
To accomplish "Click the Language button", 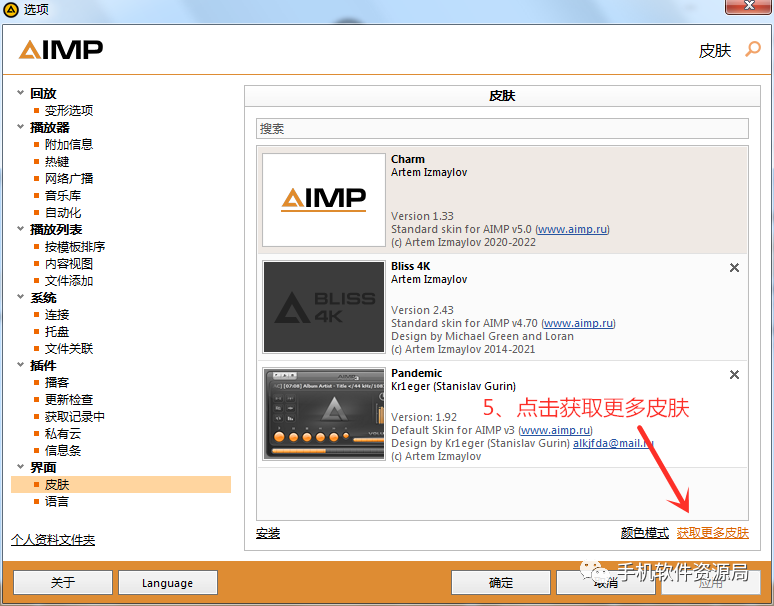I will [x=168, y=583].
